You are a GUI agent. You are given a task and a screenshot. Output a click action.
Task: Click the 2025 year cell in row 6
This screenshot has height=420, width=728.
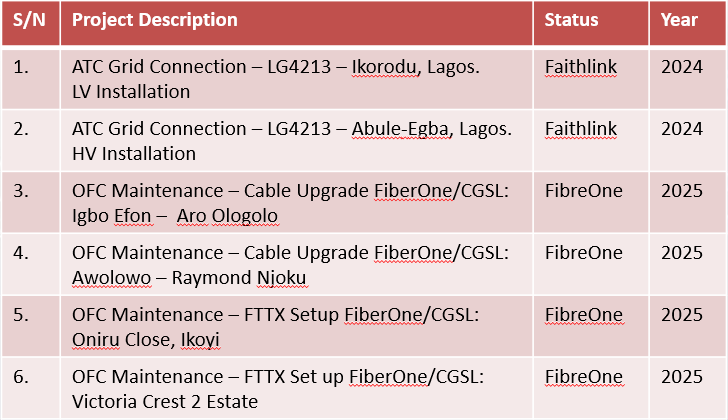[682, 378]
